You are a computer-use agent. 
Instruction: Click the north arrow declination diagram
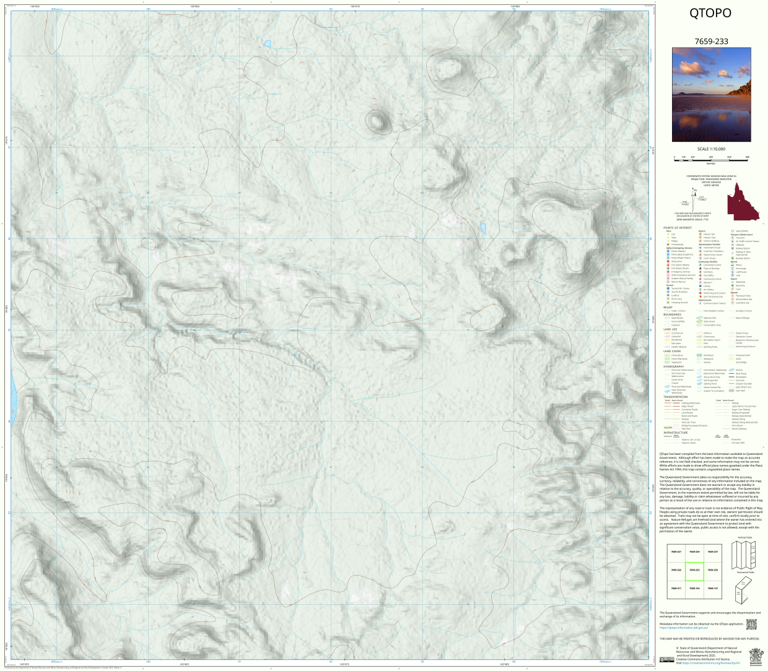click(x=694, y=198)
